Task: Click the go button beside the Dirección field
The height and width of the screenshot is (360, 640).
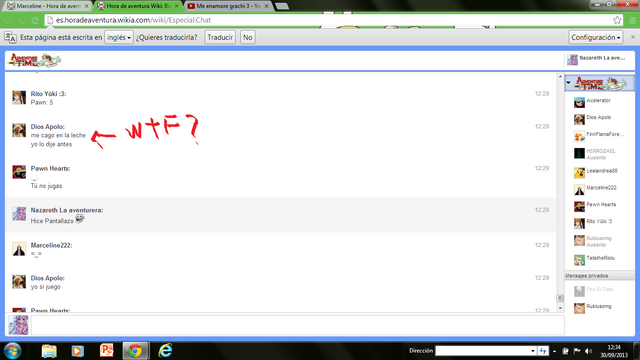Action: click(543, 351)
